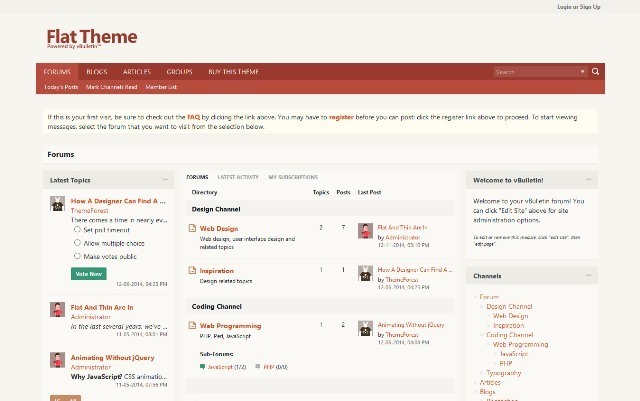Click the Web Design forum document icon
The height and width of the screenshot is (401, 640).
pyautogui.click(x=192, y=228)
